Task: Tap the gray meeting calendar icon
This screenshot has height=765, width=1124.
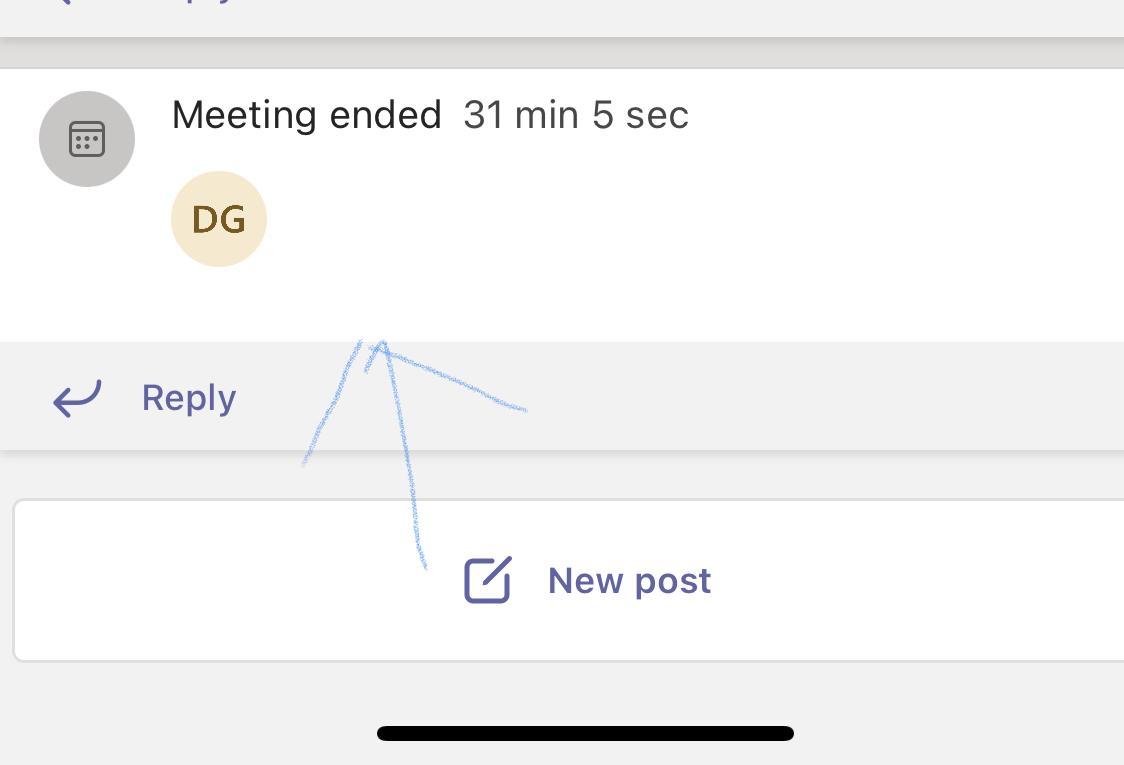Action: click(87, 139)
